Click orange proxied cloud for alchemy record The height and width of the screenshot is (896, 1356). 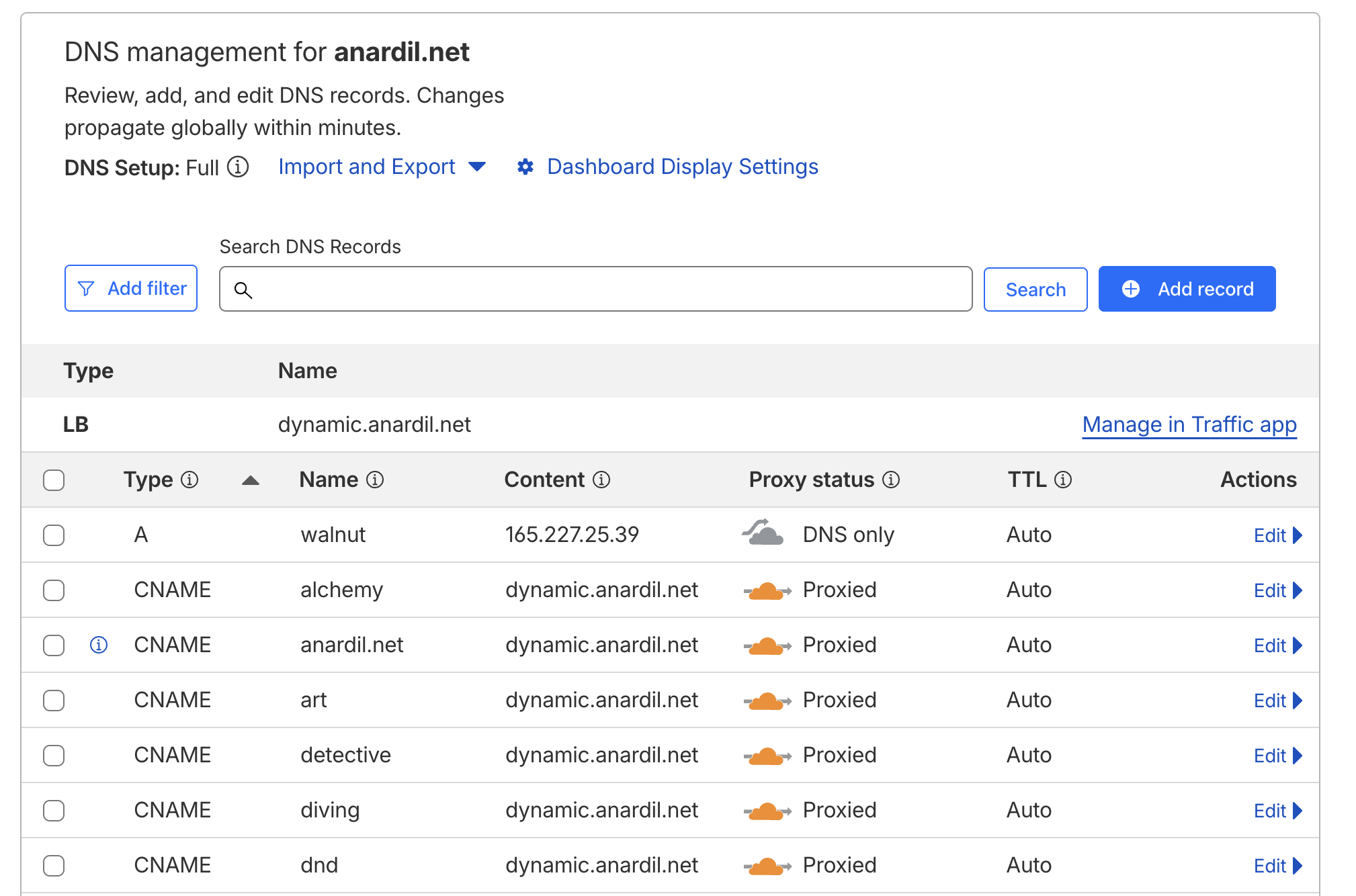coord(766,590)
